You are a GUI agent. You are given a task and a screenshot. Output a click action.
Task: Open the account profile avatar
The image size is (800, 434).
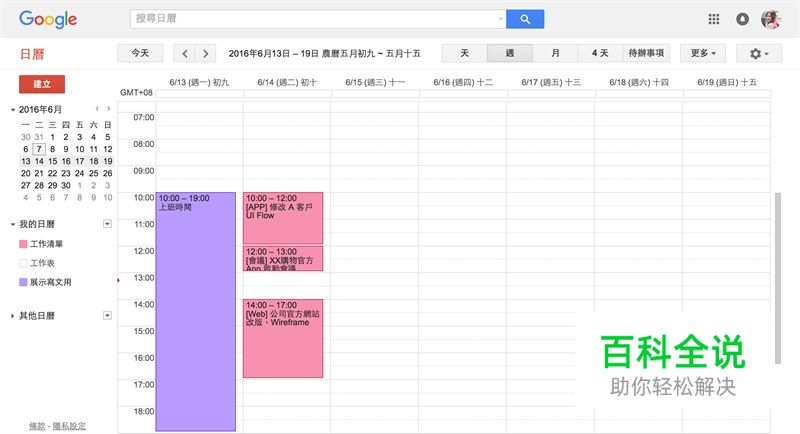point(771,19)
